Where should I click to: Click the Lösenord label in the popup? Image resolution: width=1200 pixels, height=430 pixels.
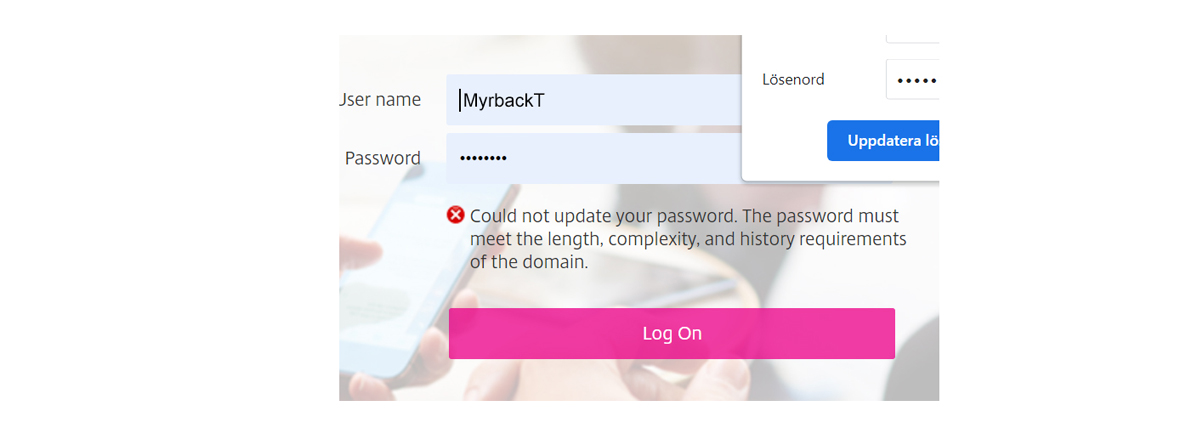[793, 79]
